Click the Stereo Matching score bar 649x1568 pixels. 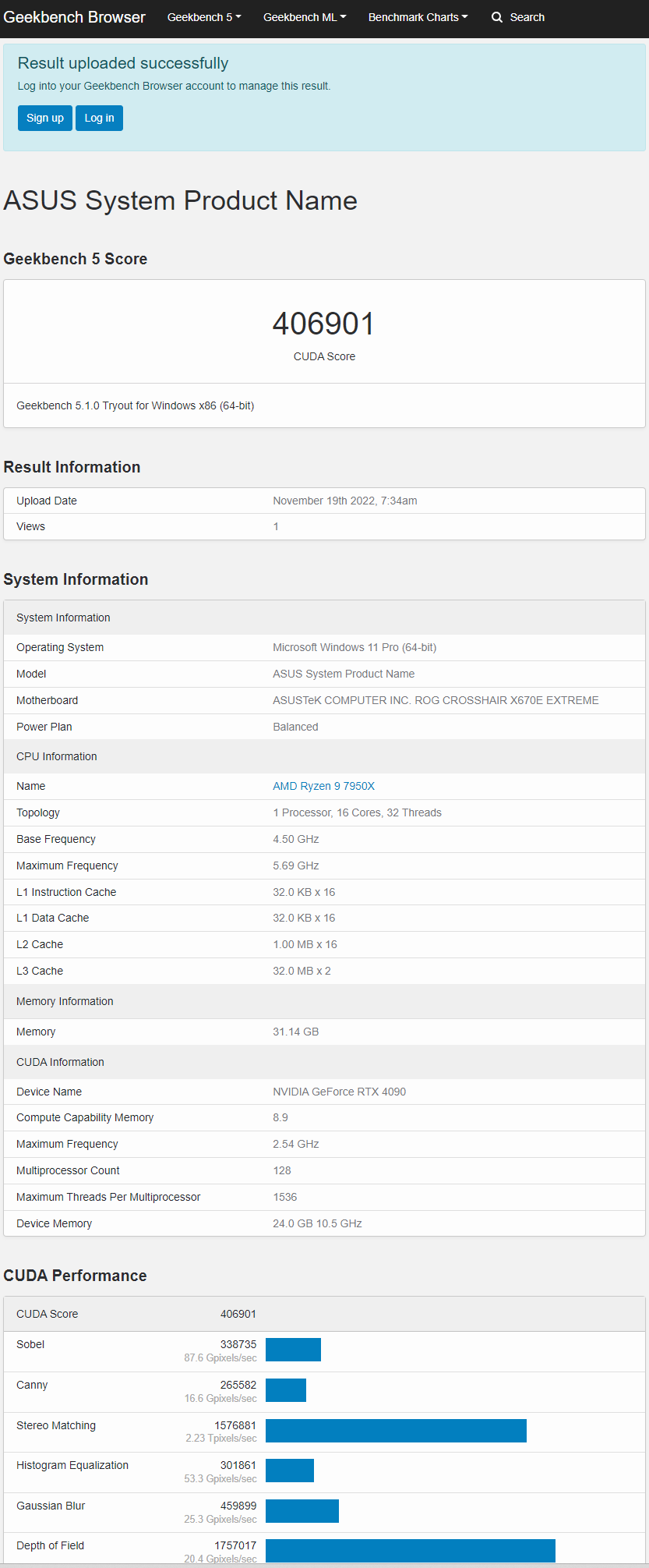[396, 1431]
